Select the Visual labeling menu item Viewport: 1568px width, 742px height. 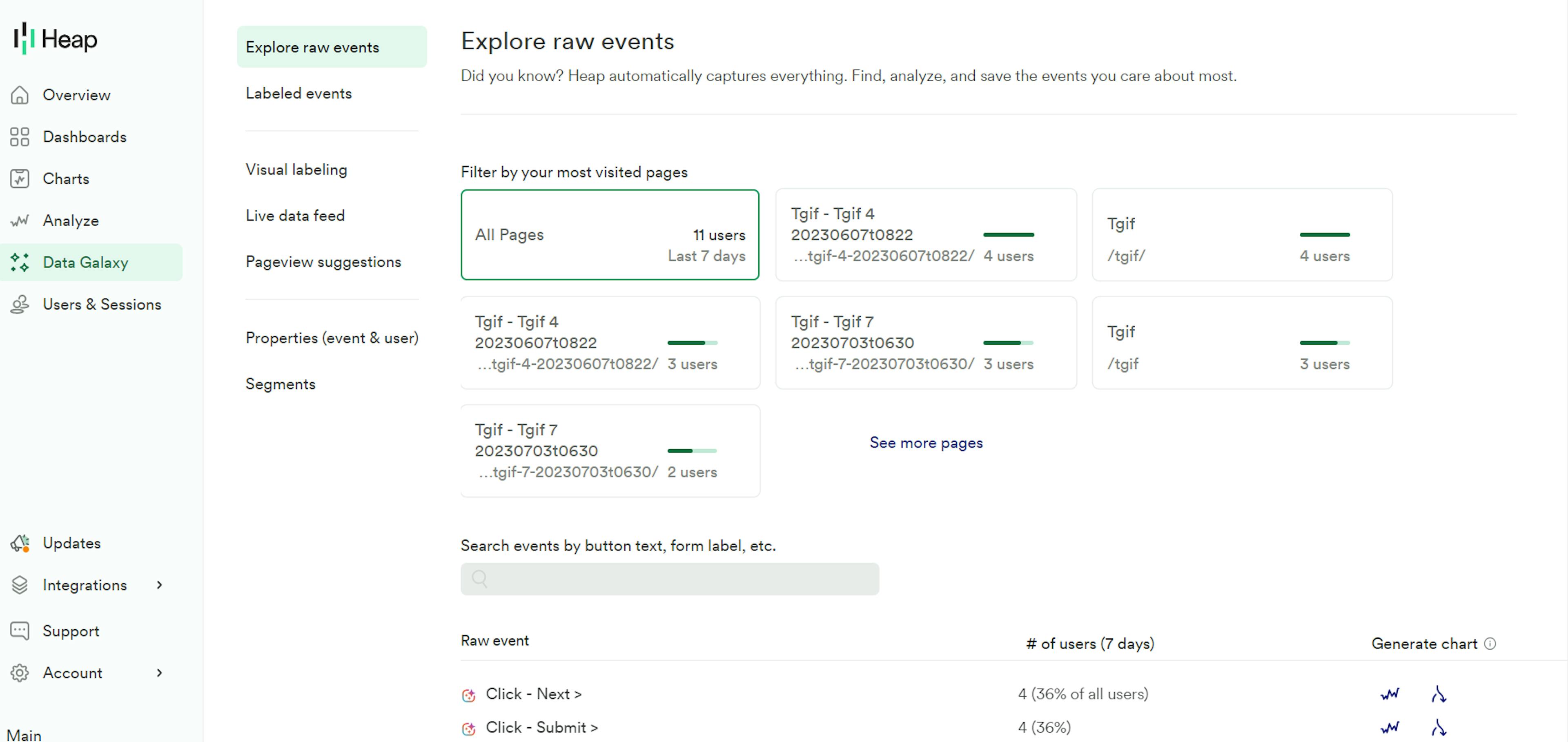pos(297,169)
